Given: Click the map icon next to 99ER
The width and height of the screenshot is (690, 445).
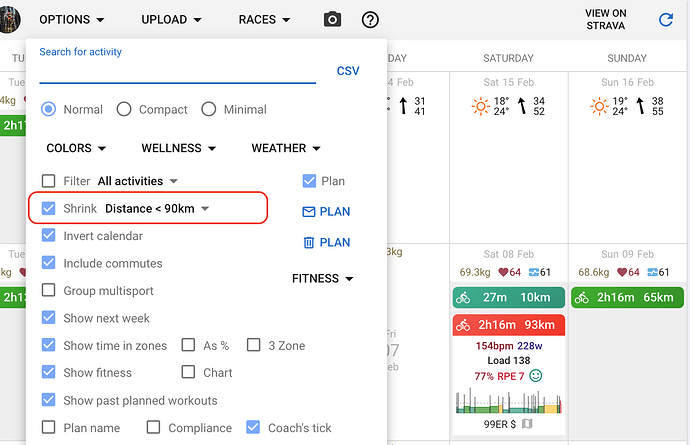Looking at the screenshot, I should [527, 424].
